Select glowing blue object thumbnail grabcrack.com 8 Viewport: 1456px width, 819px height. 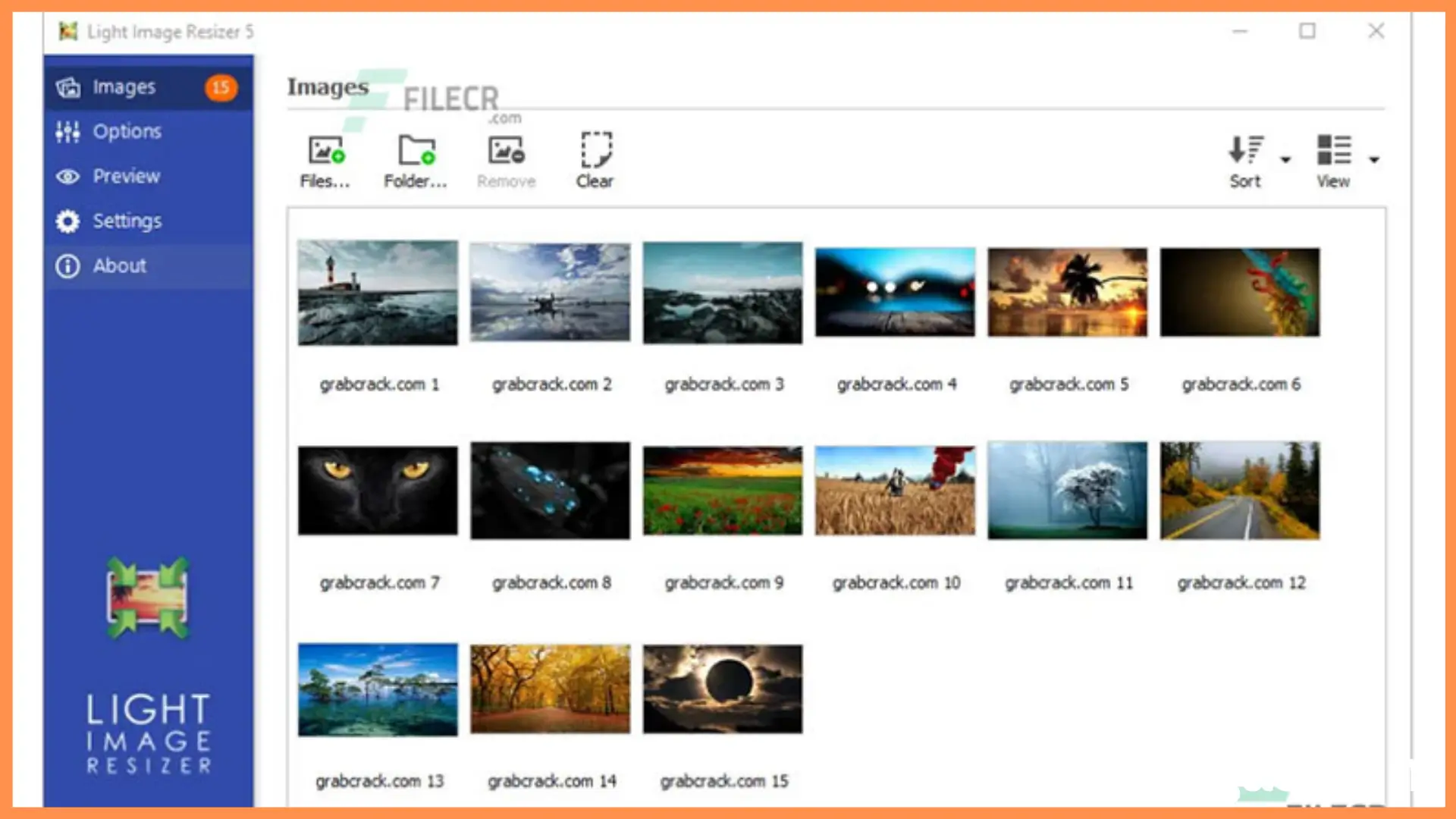550,491
